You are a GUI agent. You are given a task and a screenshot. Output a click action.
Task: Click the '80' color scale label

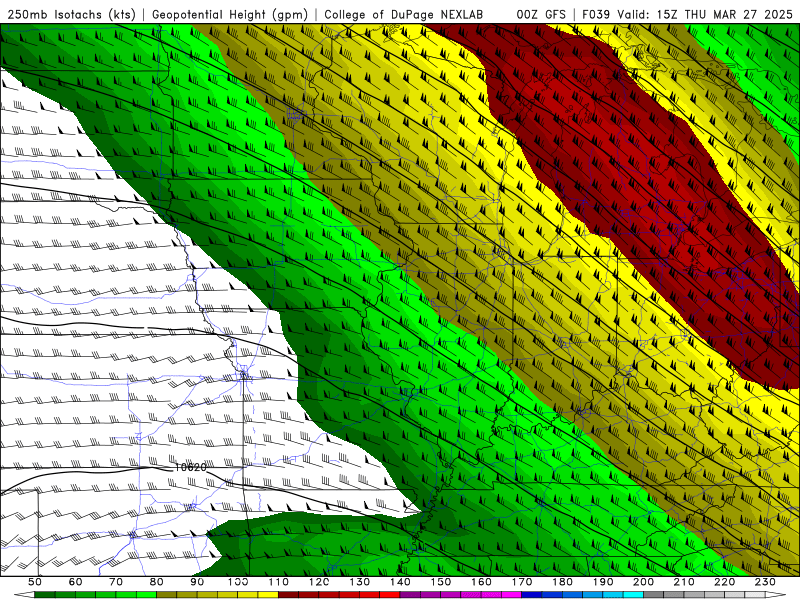[x=157, y=582]
